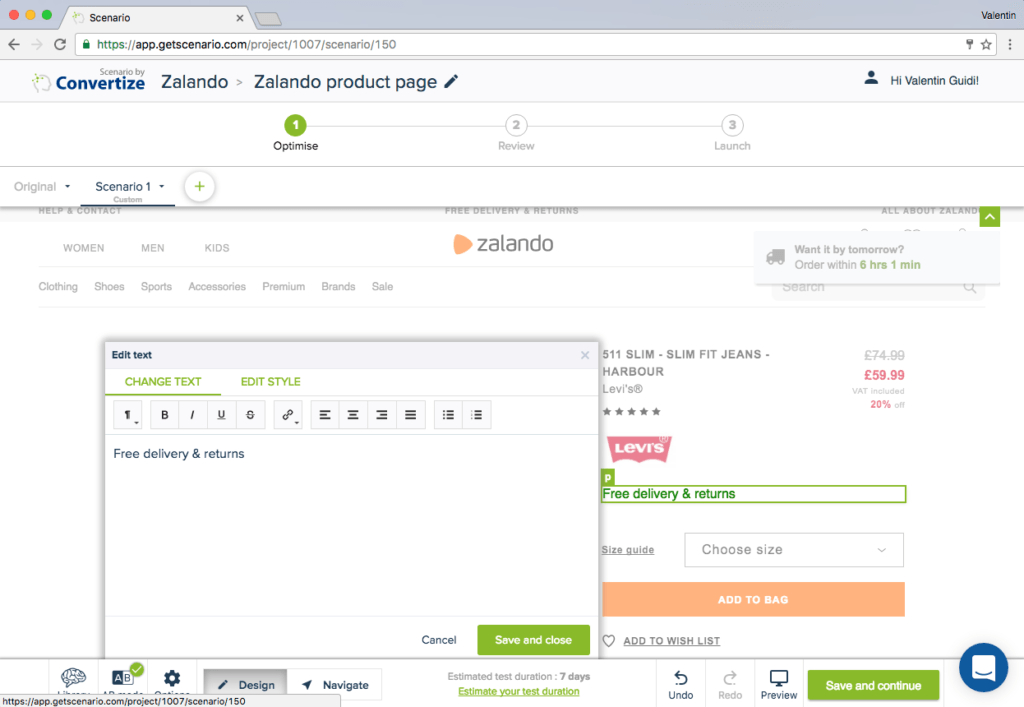Screen dimensions: 1024x707
Task: Open the Shoes category
Action: point(109,287)
